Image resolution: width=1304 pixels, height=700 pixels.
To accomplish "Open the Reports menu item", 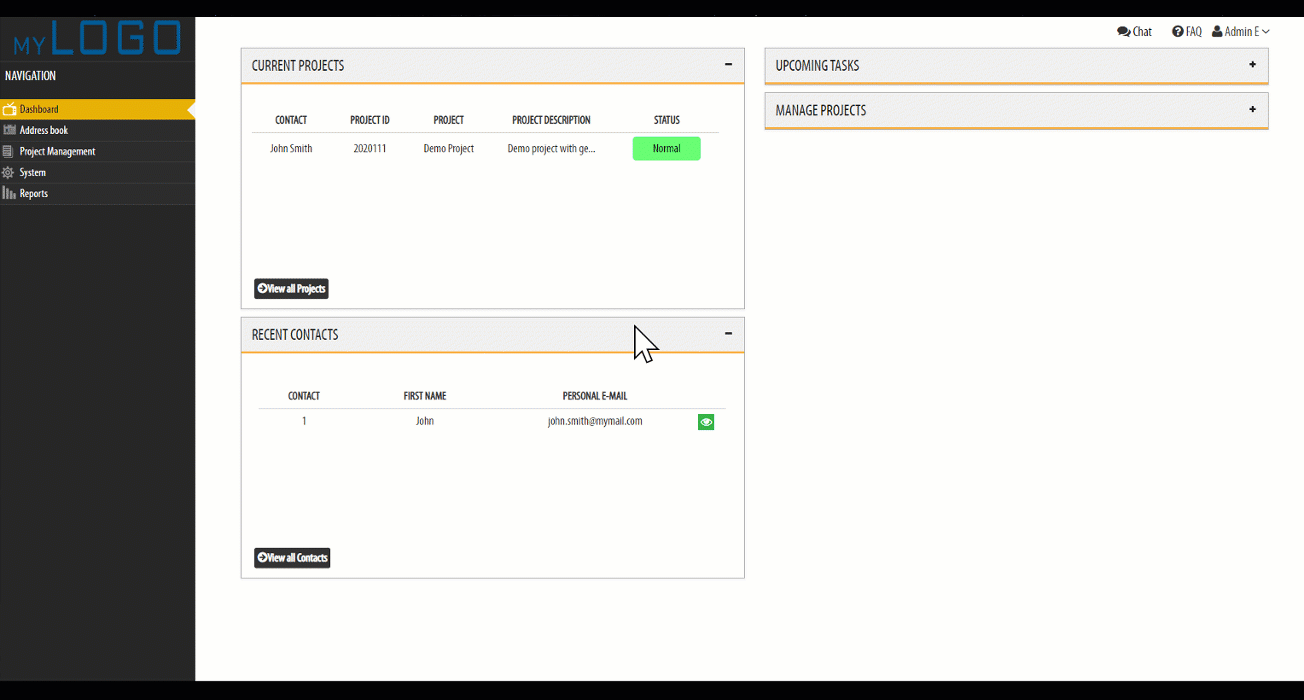I will [x=34, y=193].
